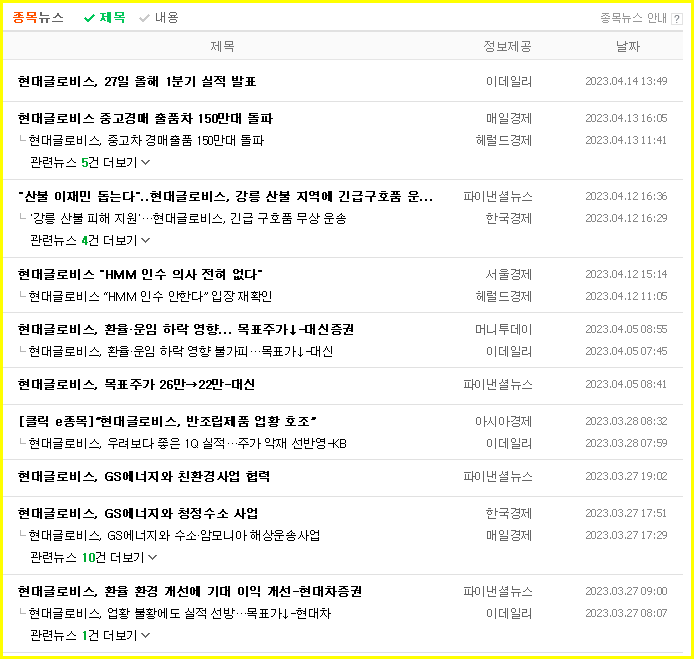Open the 종목뉴스 안내 link
Viewport: 694px width, 659px height.
[633, 18]
